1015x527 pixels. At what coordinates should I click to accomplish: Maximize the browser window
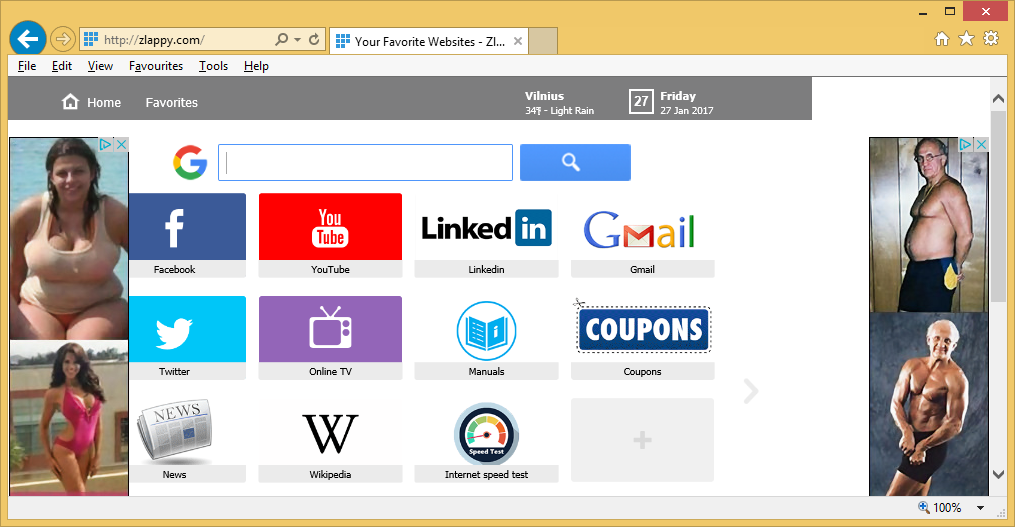point(950,12)
